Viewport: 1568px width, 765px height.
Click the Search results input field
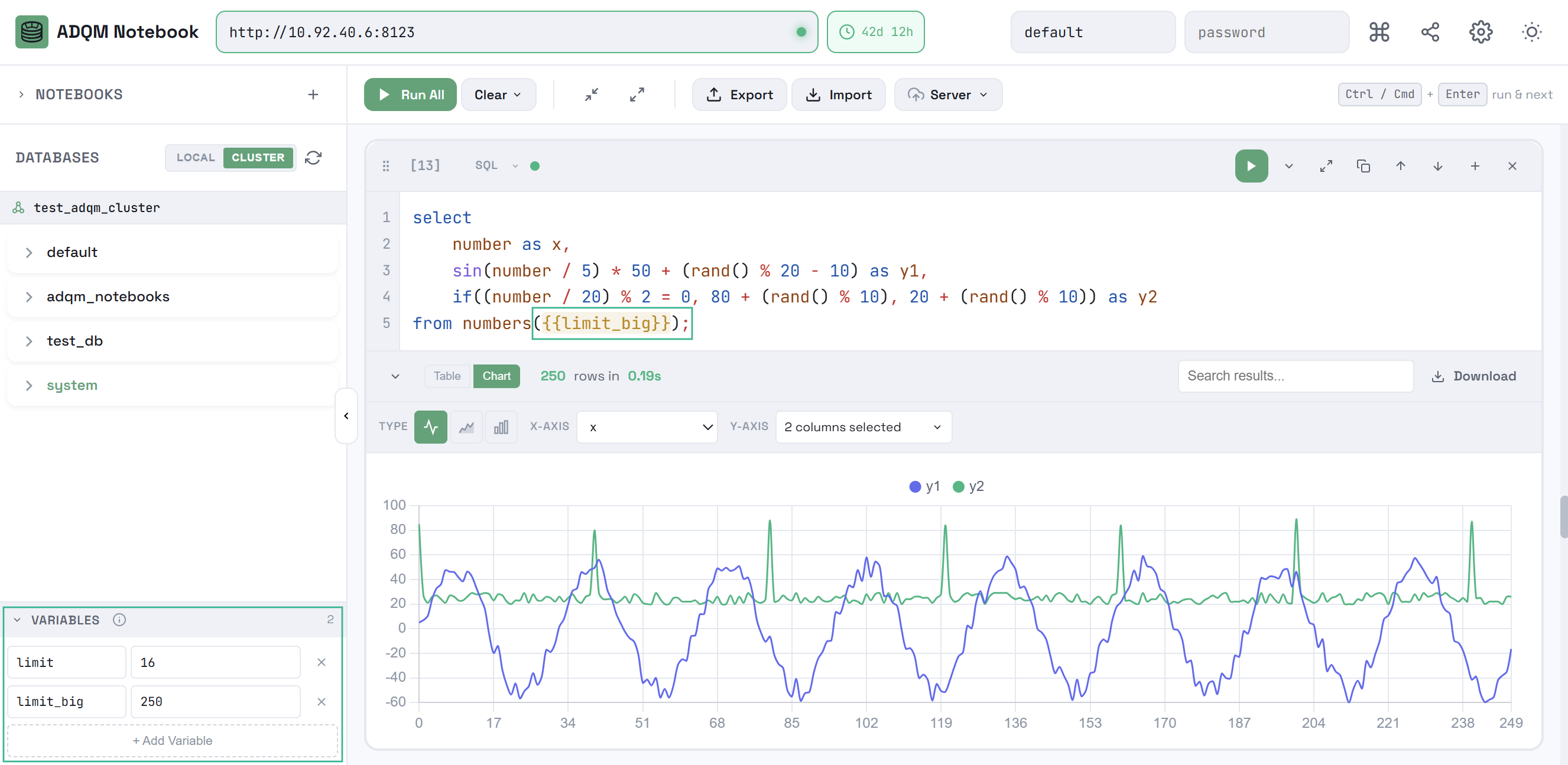click(x=1295, y=376)
